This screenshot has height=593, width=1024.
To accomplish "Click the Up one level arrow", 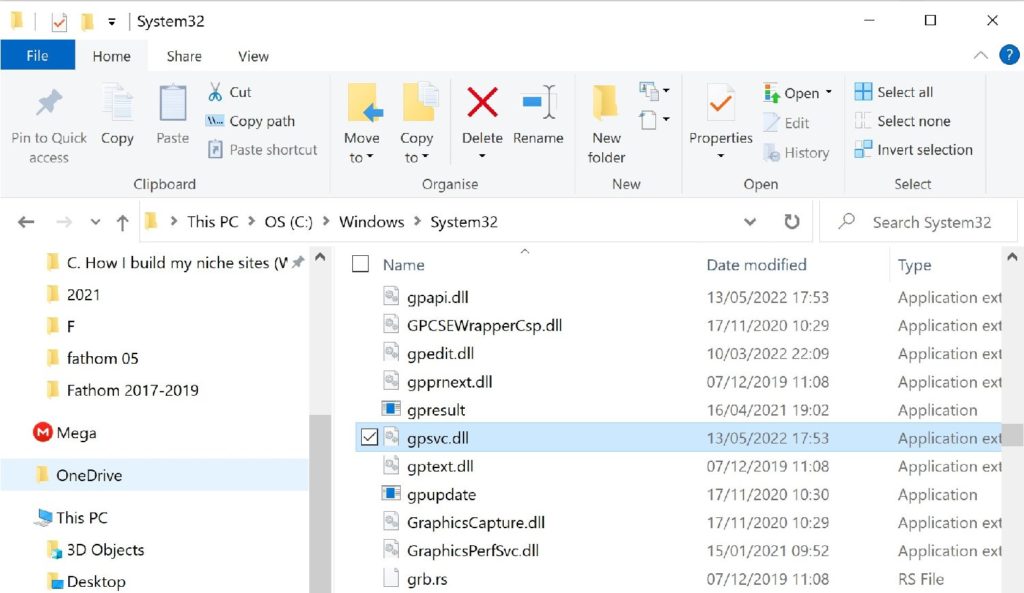I will (122, 223).
